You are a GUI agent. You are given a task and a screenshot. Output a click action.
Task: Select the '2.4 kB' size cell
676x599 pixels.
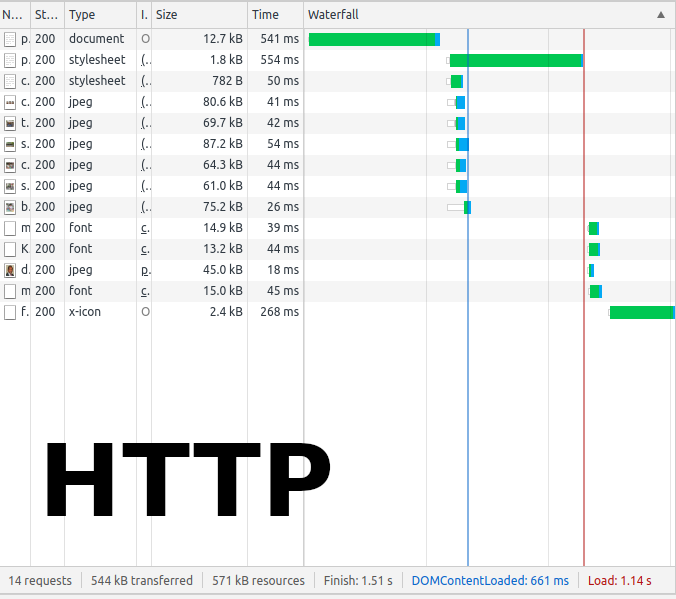(x=226, y=312)
